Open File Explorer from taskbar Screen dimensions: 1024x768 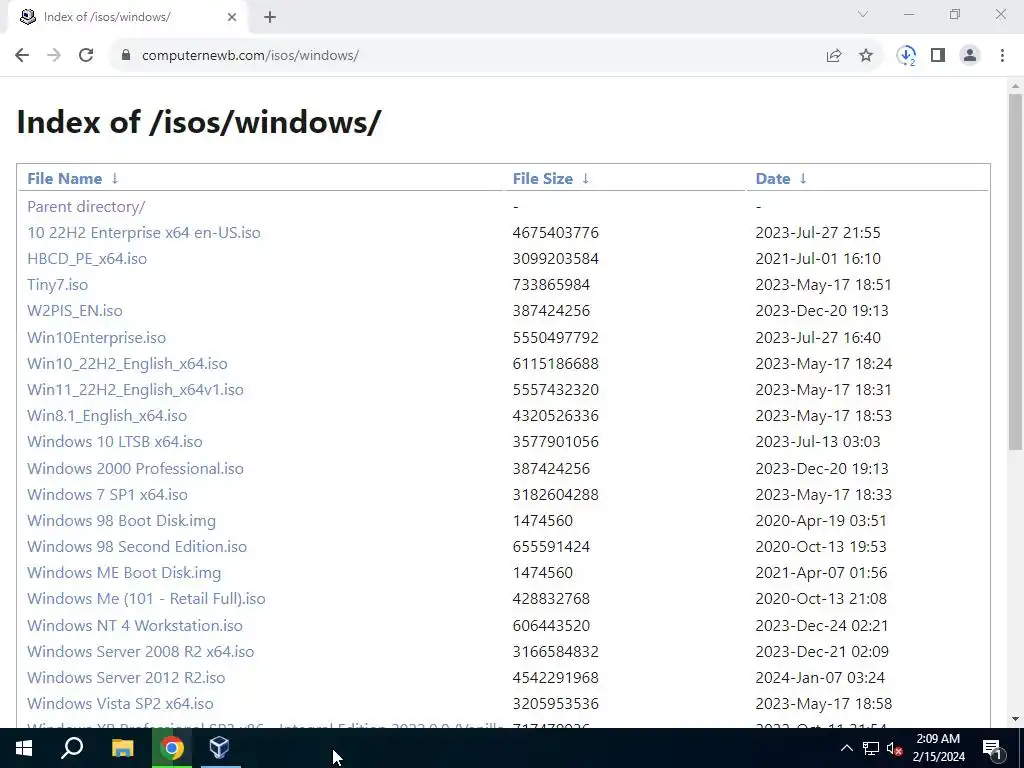tap(122, 748)
